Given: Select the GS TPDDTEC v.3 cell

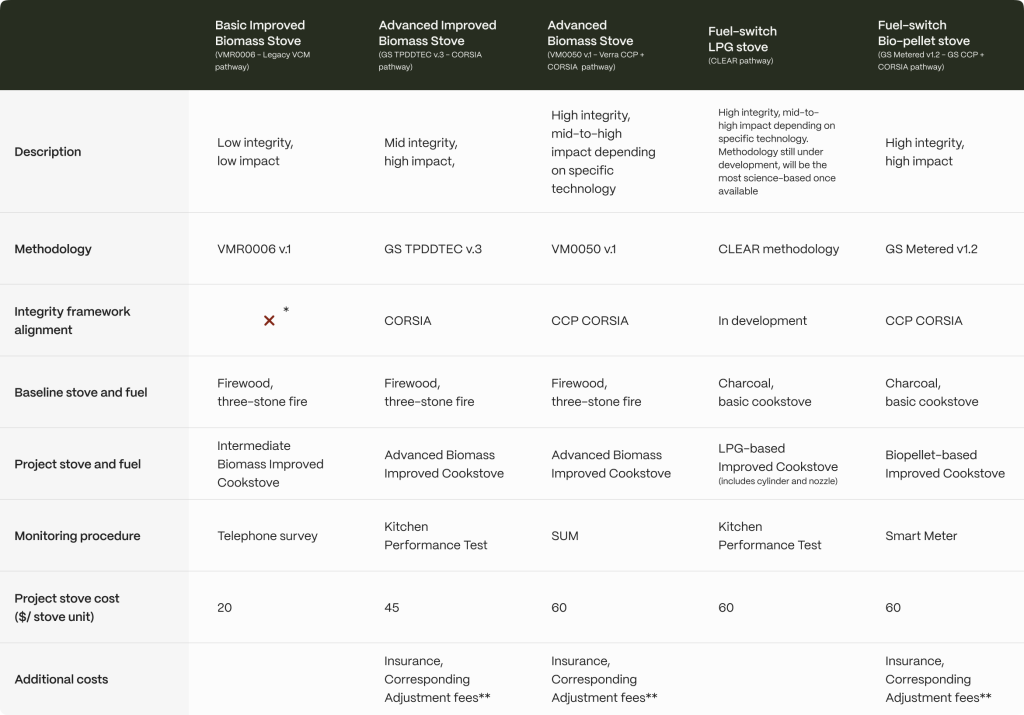Looking at the screenshot, I should (x=433, y=249).
